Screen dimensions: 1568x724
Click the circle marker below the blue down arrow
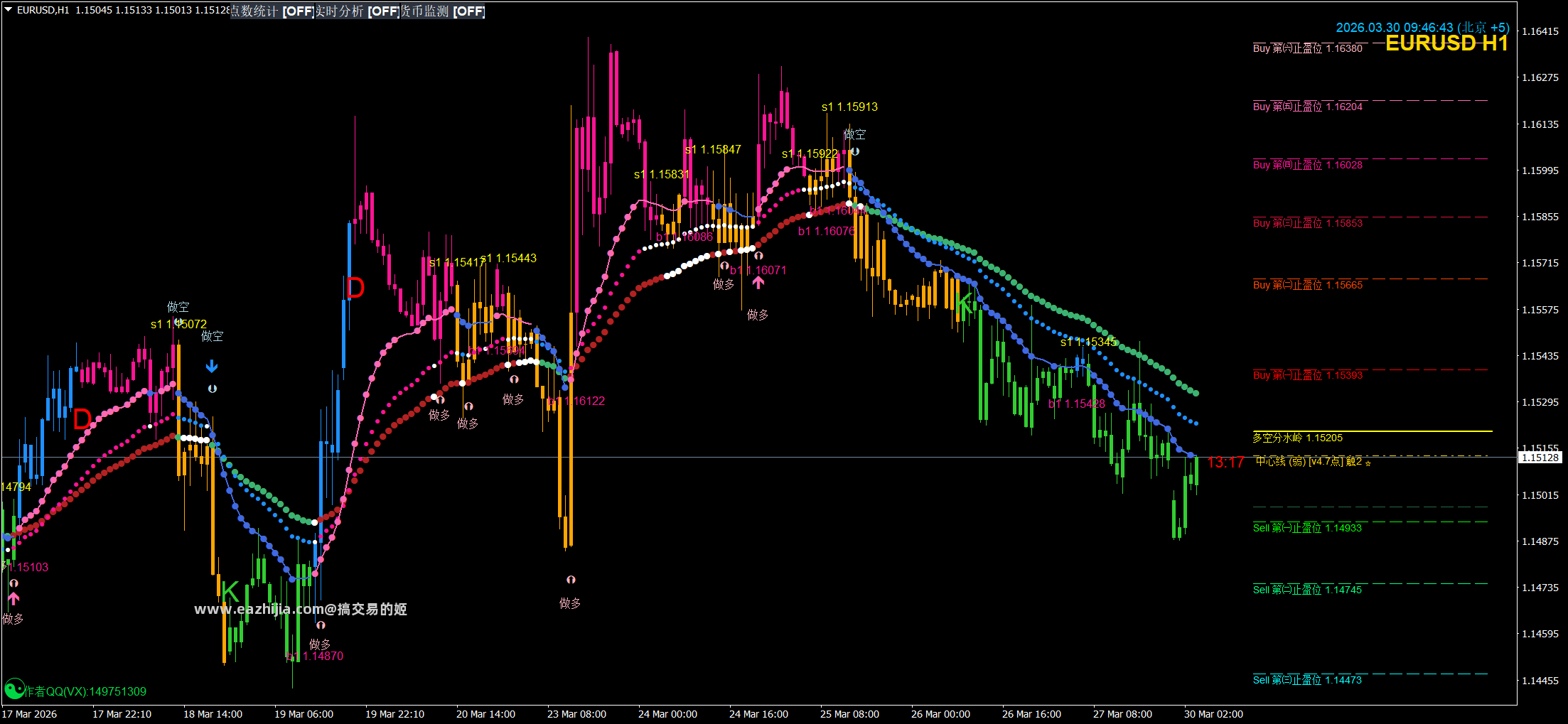[212, 389]
